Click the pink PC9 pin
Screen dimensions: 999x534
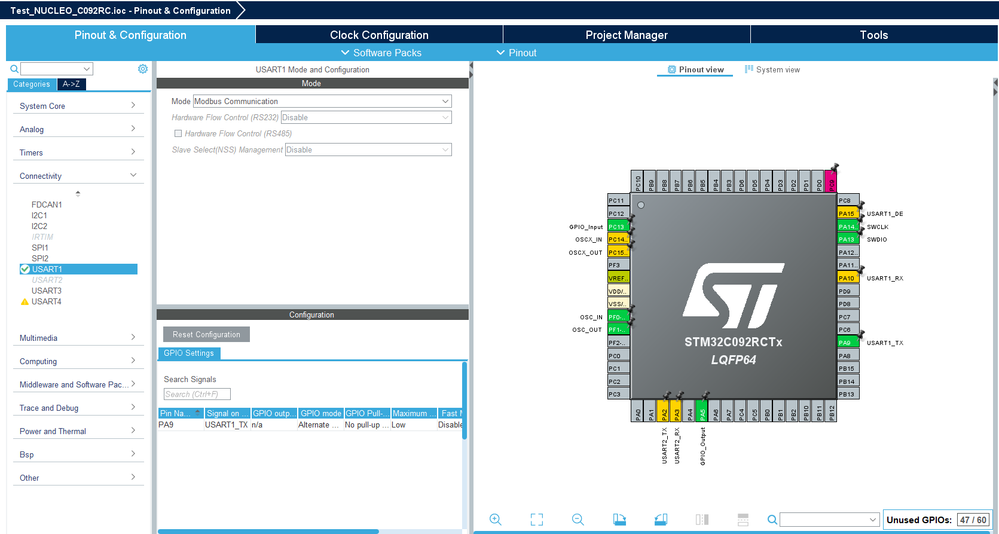(831, 181)
